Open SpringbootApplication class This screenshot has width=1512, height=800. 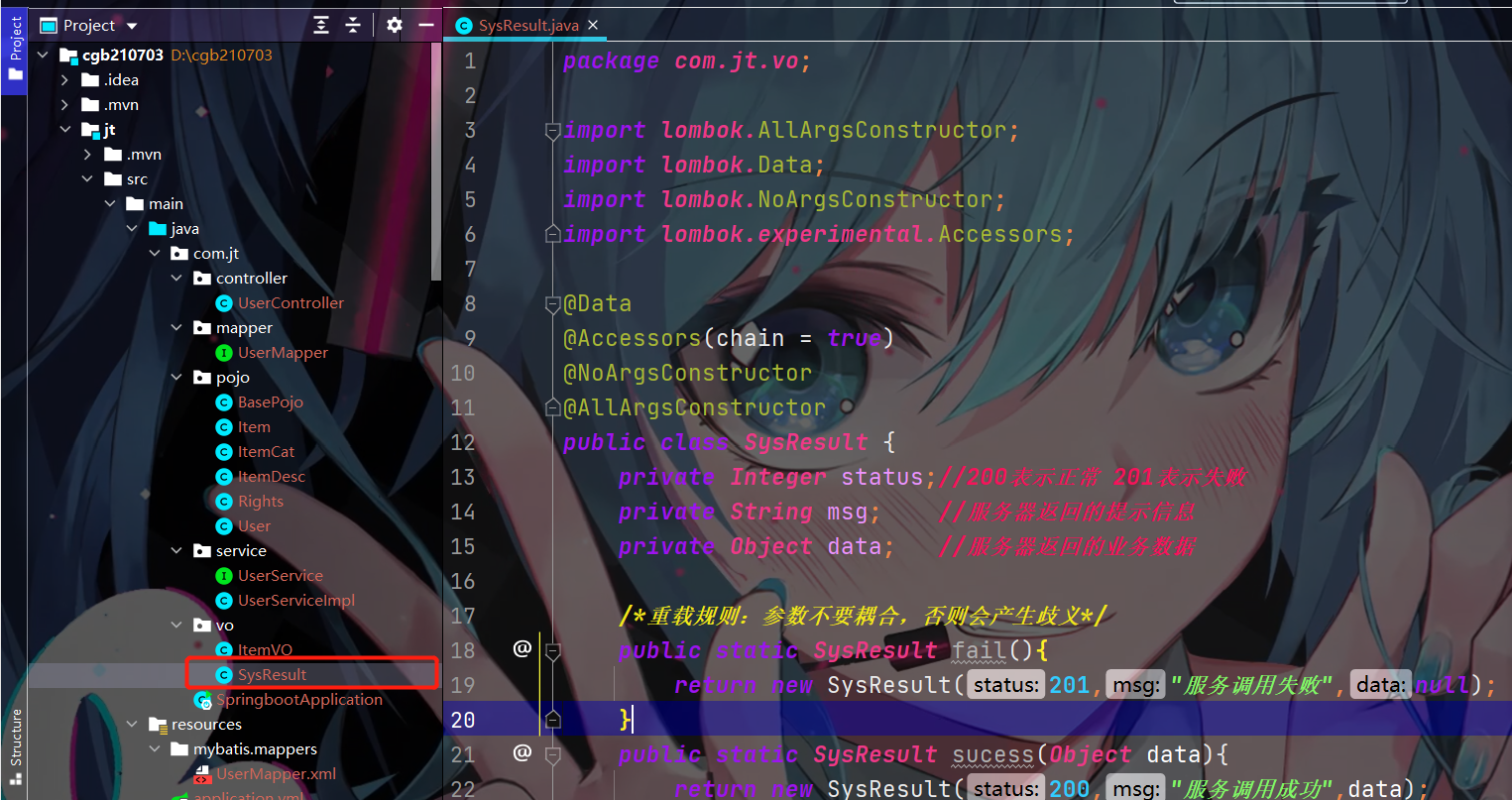(x=298, y=699)
